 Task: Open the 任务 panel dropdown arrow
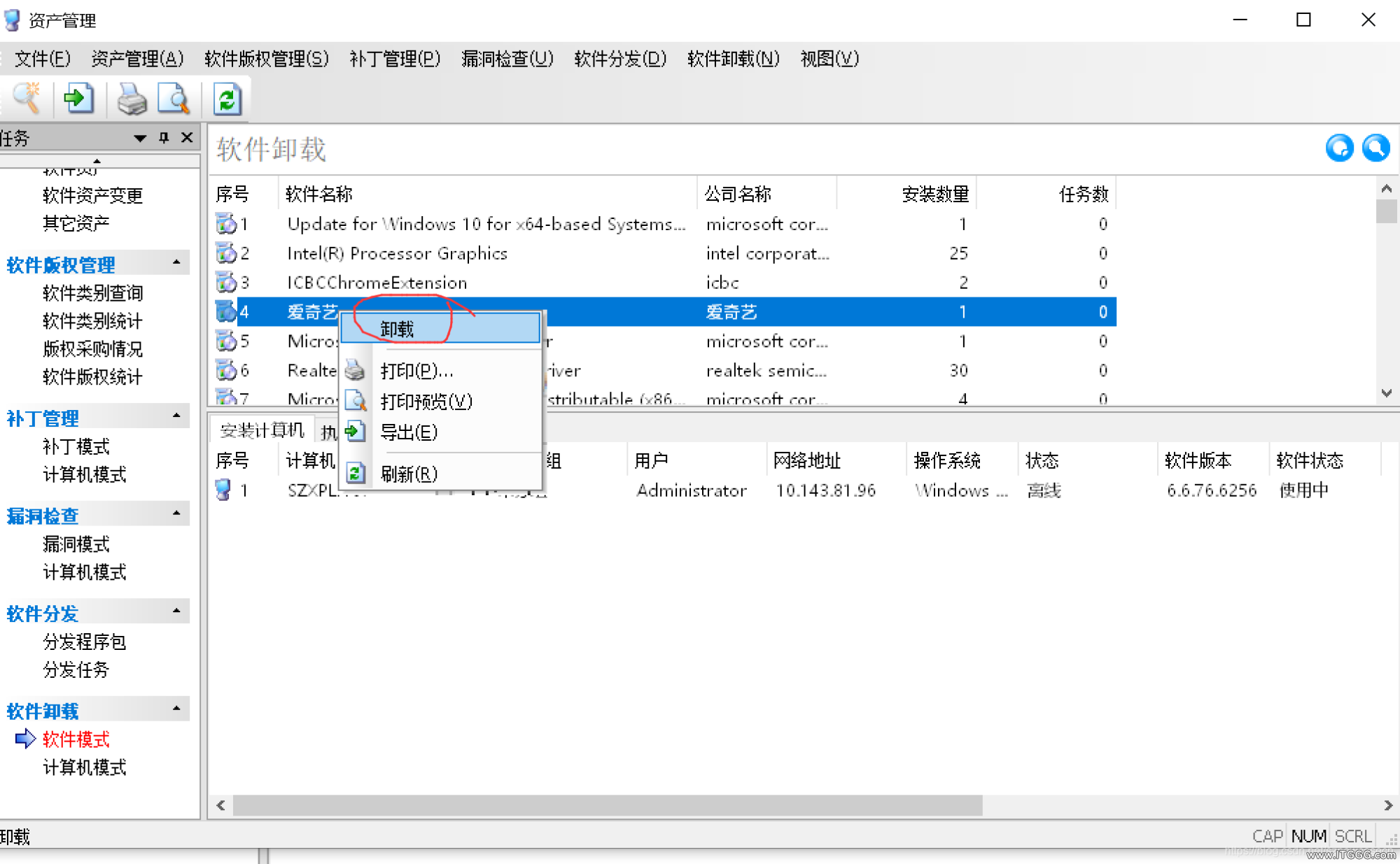click(140, 138)
